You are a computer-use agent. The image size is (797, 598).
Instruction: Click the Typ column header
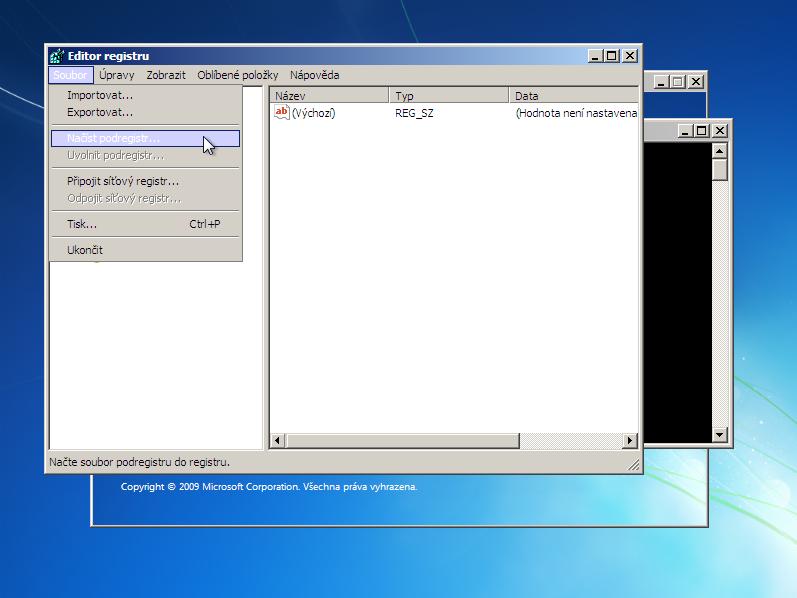coord(449,96)
